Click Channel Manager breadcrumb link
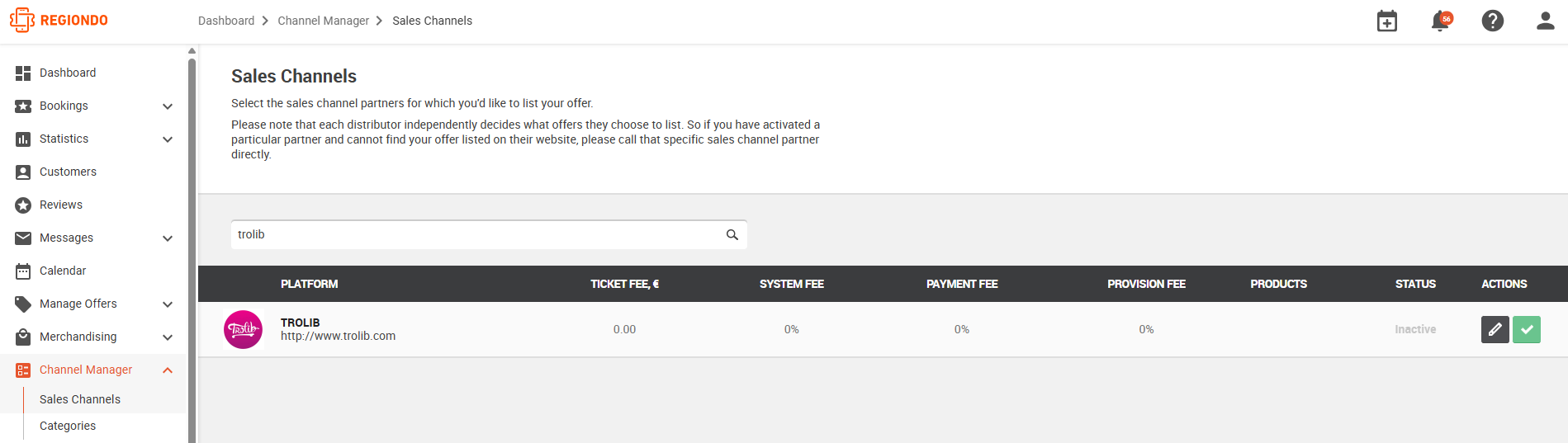Viewport: 1568px width, 443px height. pyautogui.click(x=323, y=21)
